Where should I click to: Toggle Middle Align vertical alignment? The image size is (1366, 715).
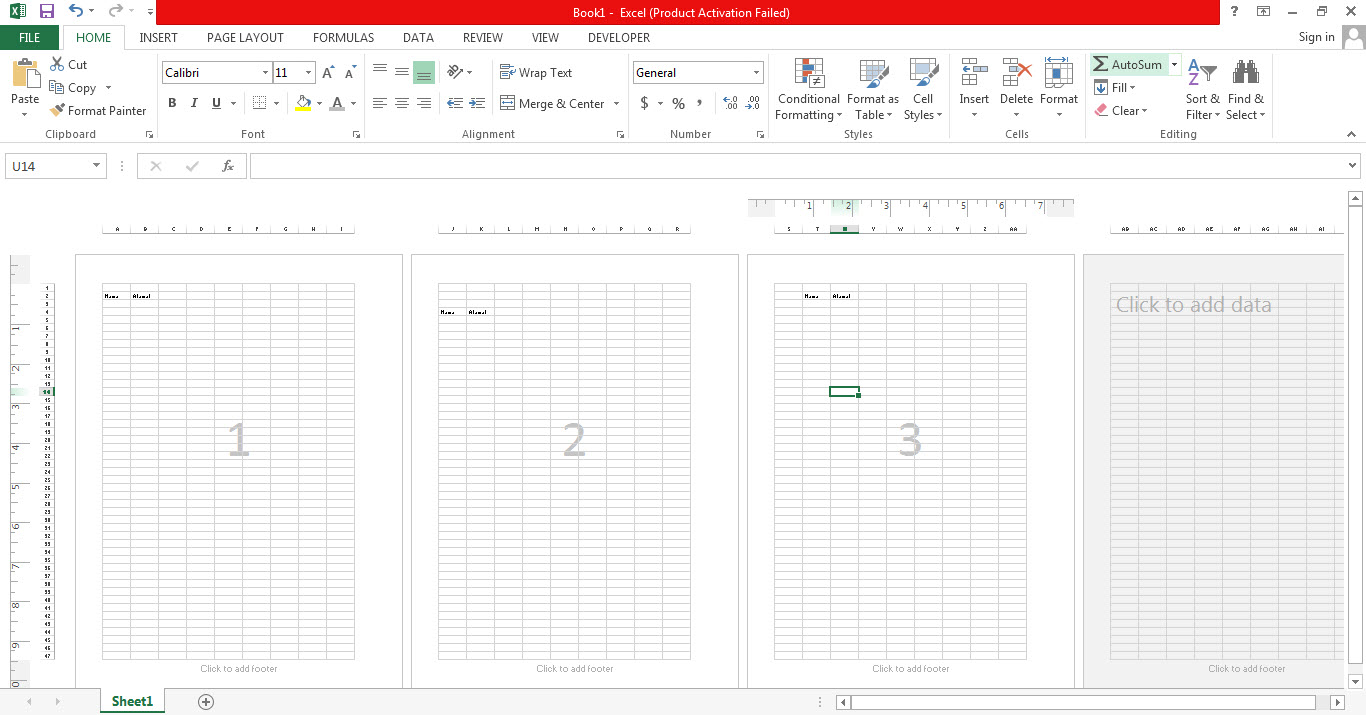point(402,72)
